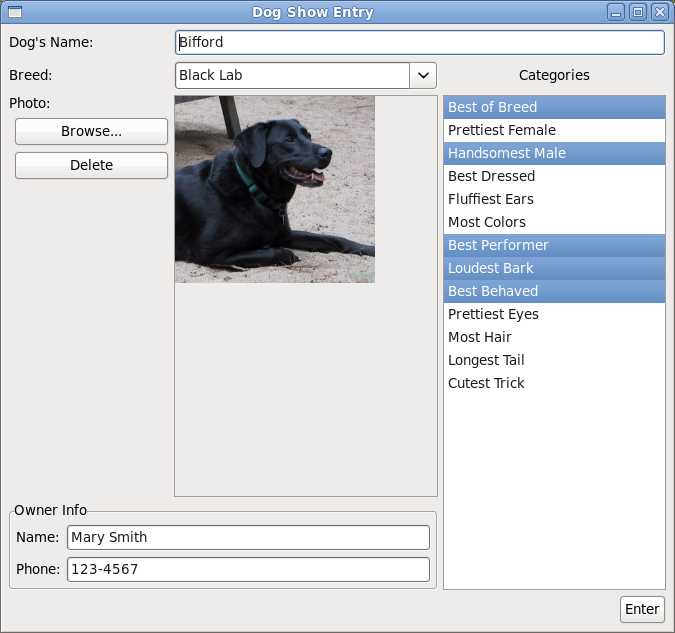Select the Prettiest Eyes category
675x633 pixels.
pos(554,314)
